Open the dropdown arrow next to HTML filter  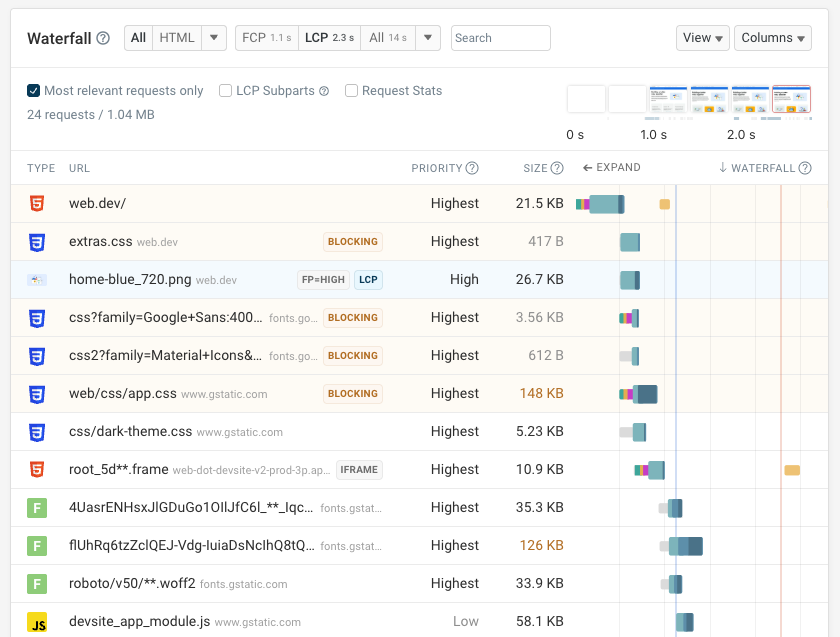pyautogui.click(x=214, y=38)
